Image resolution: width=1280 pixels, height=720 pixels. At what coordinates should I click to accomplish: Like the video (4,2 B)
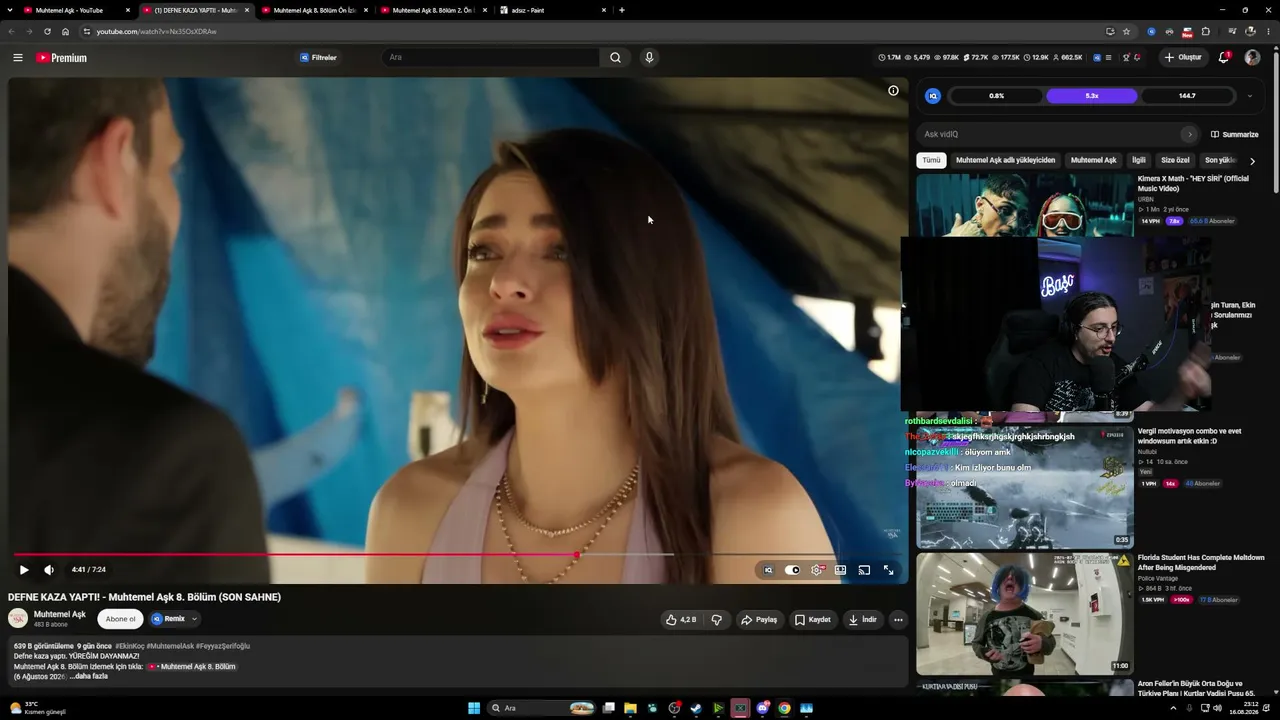coord(681,620)
